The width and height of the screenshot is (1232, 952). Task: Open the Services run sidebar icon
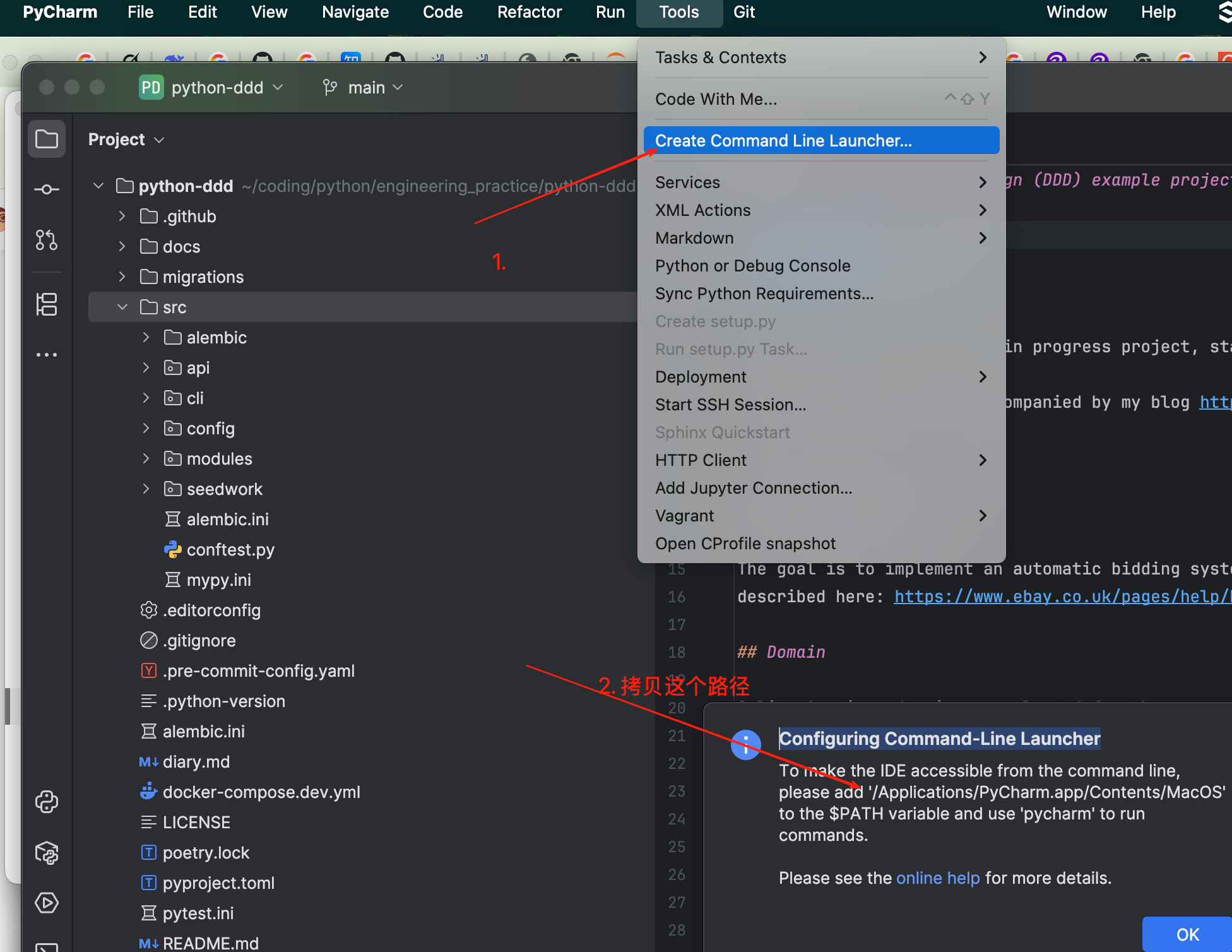pyautogui.click(x=47, y=903)
